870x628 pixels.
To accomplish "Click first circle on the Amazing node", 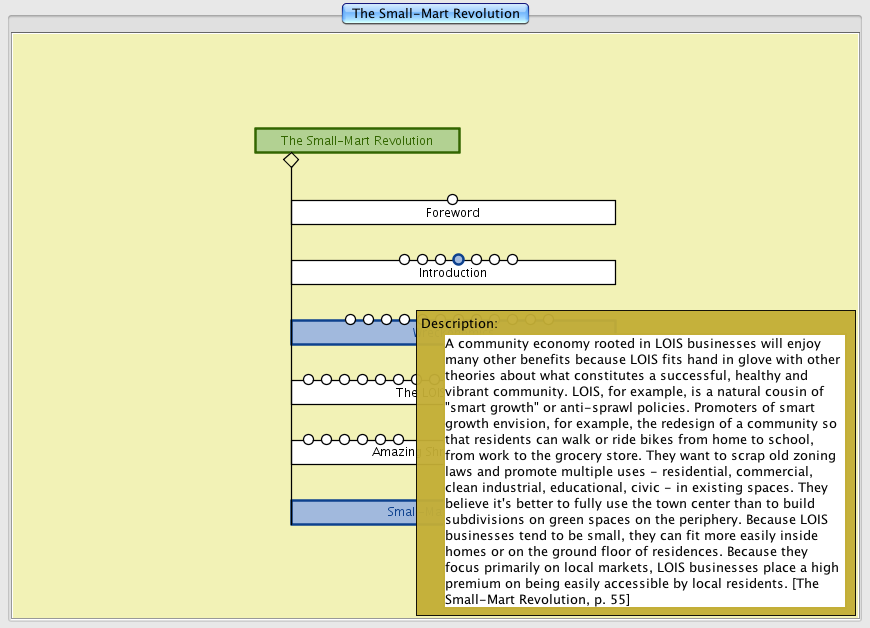I will point(308,440).
